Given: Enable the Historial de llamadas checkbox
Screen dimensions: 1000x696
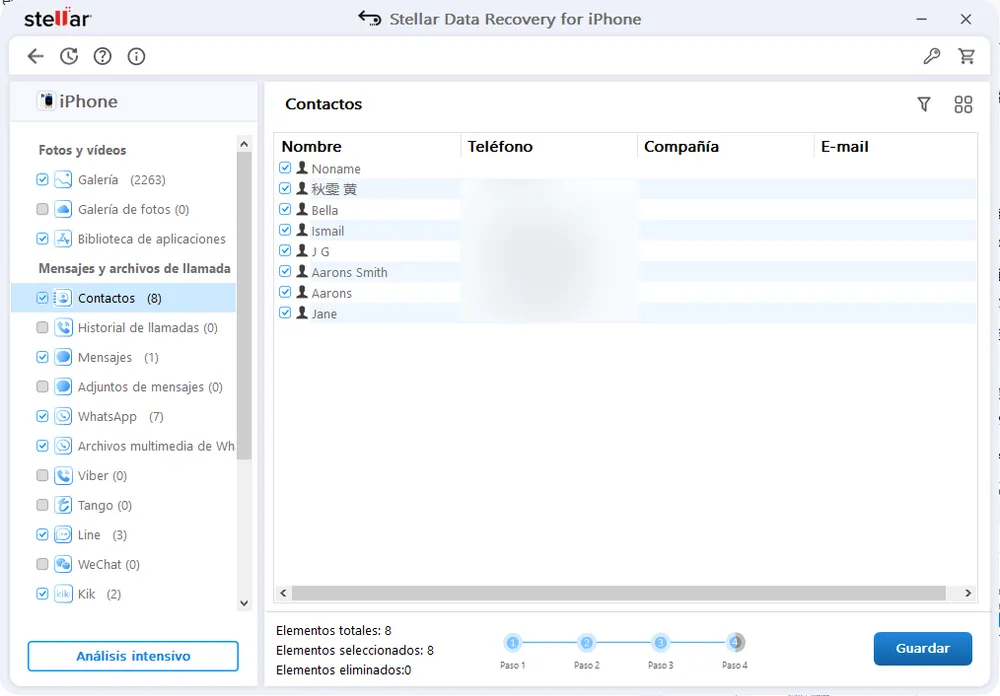Looking at the screenshot, I should 42,328.
